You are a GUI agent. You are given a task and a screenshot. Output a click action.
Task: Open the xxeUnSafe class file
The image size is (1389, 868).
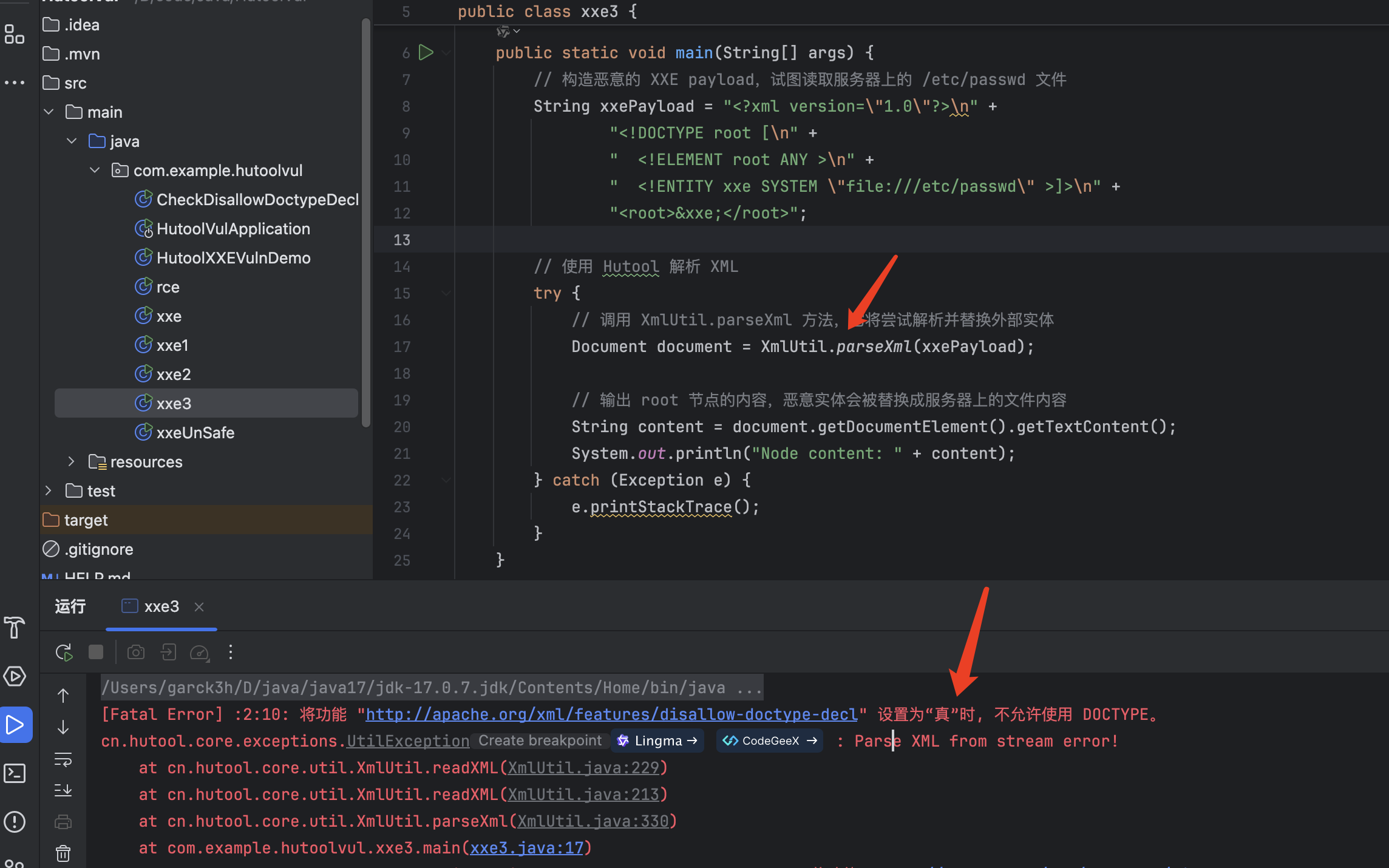[x=195, y=433]
